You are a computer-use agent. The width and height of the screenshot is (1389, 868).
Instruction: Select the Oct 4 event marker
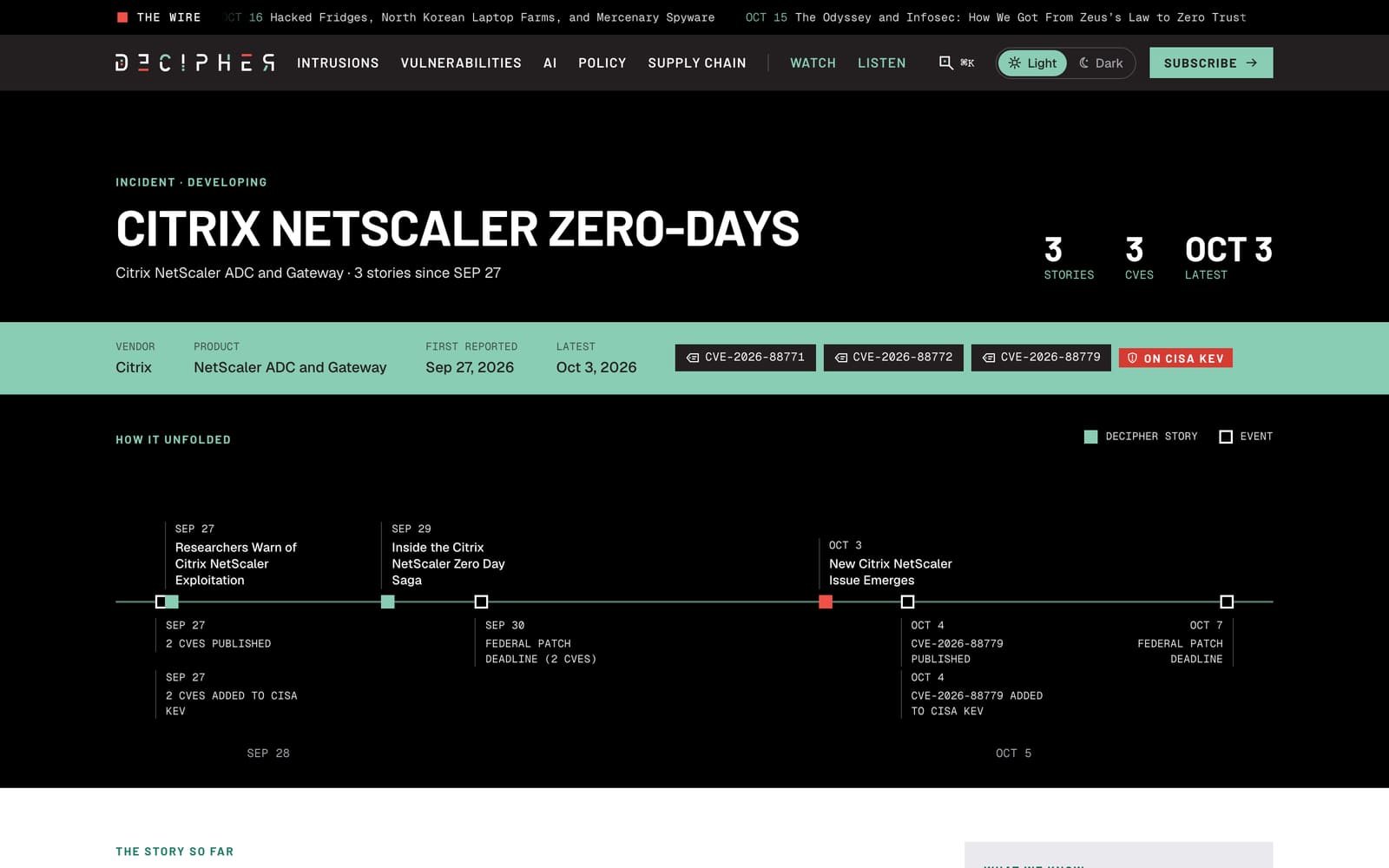(x=908, y=602)
